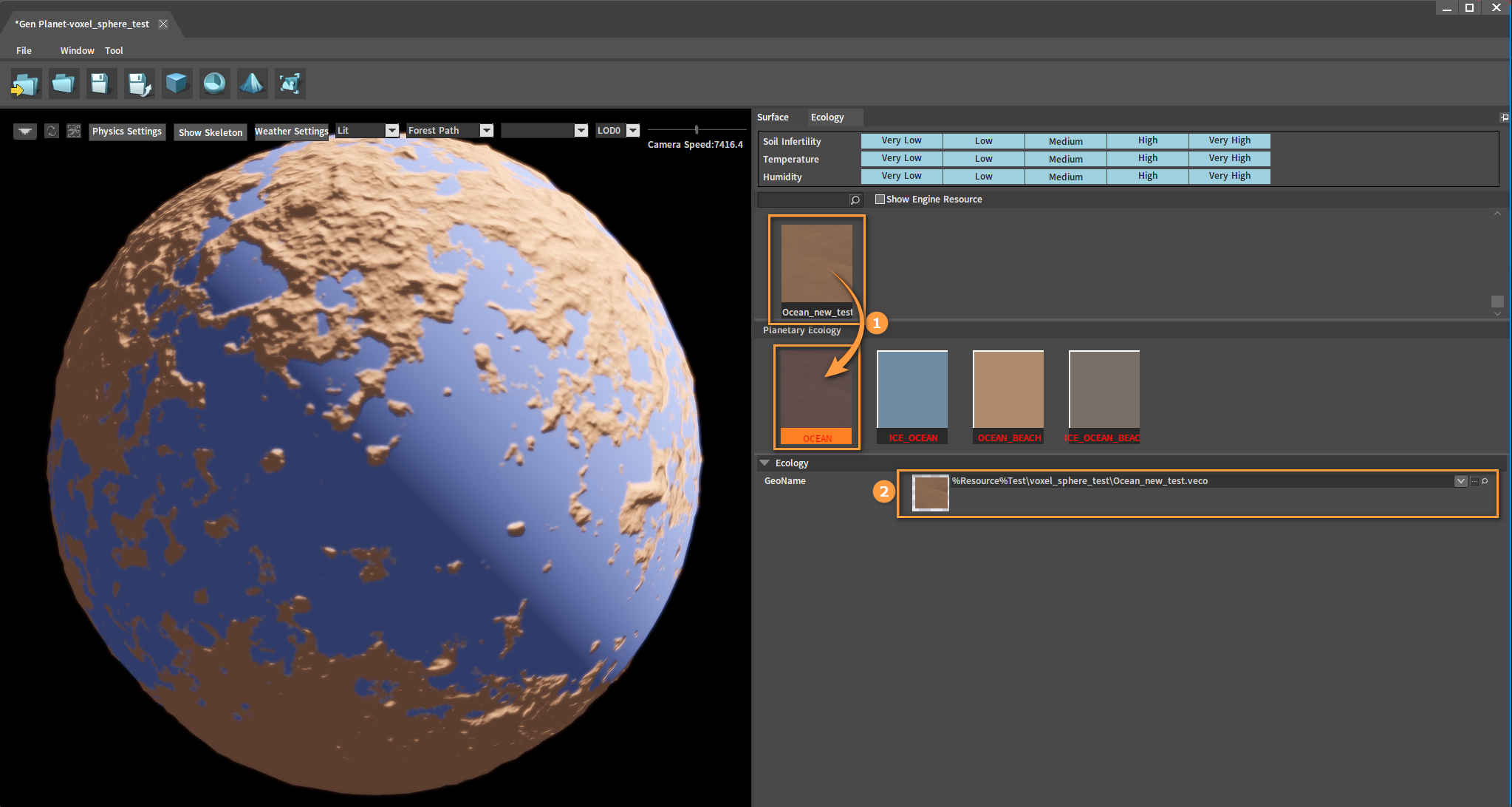Viewport: 1512px width, 807px height.
Task: Switch to the Surface tab
Action: (773, 118)
